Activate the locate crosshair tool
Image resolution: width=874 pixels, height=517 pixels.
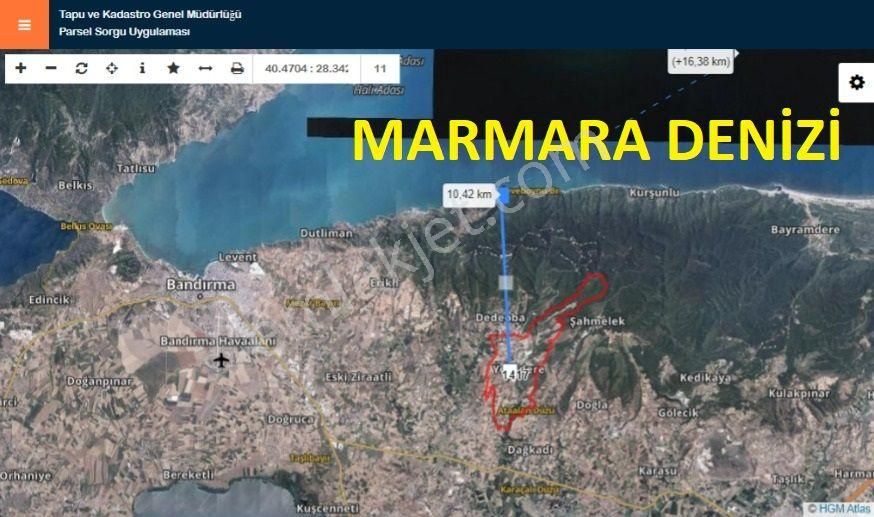click(x=112, y=68)
